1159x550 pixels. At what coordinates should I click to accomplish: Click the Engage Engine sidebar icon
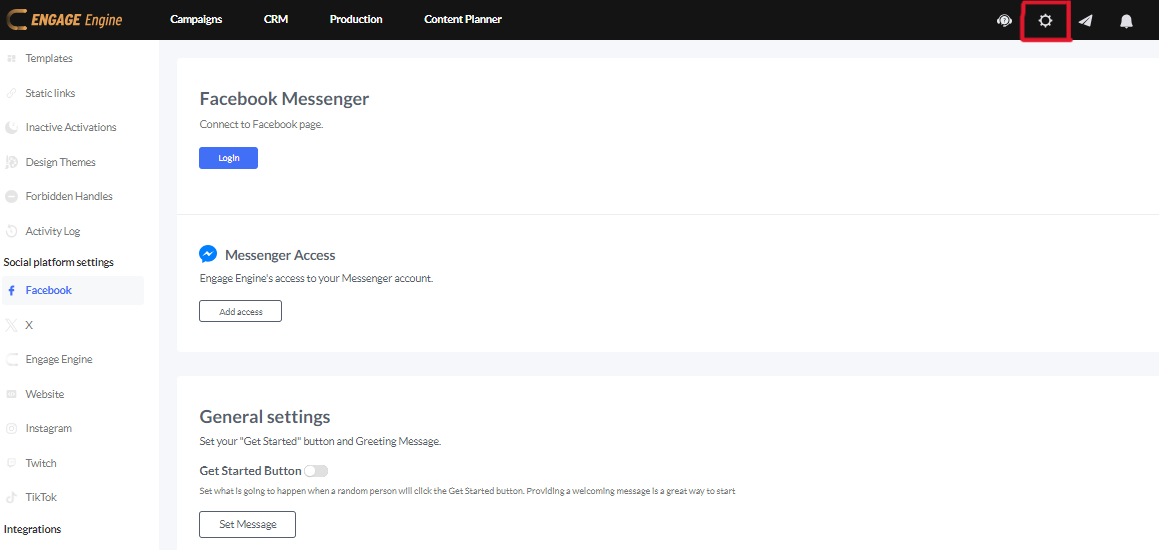(11, 359)
